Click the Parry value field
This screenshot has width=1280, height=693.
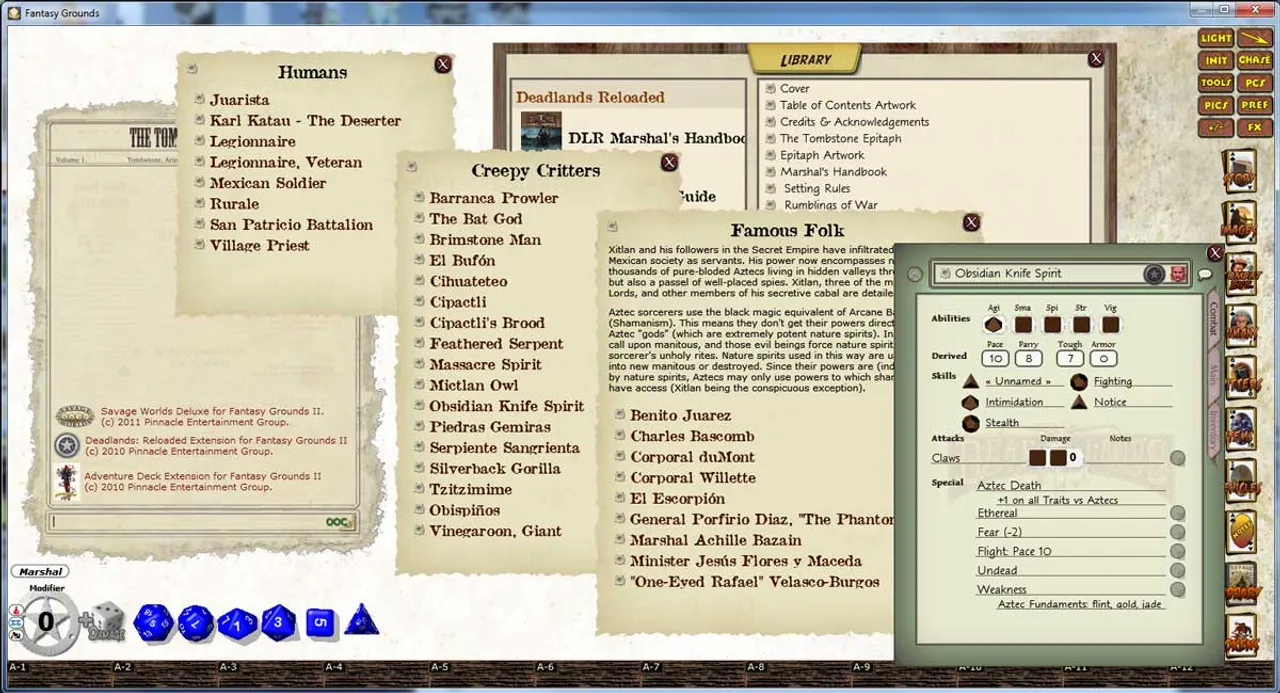(x=1029, y=358)
